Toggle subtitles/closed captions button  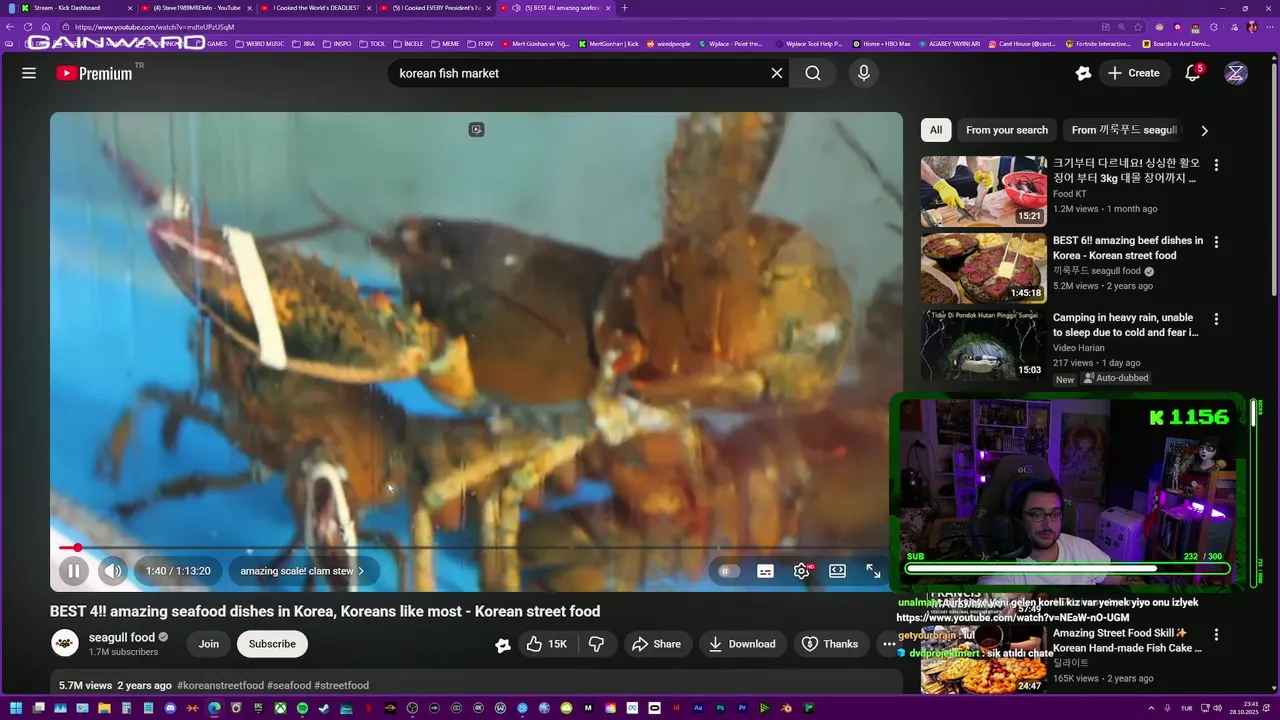765,571
